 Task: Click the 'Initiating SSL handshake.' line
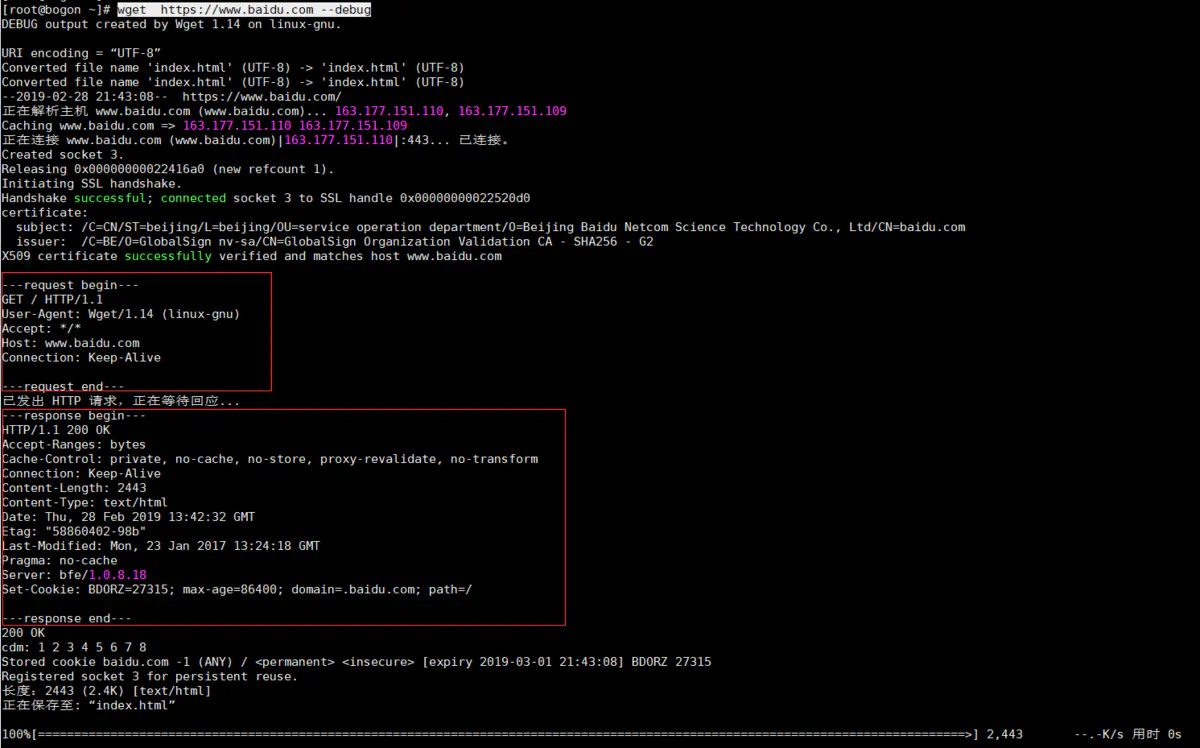pyautogui.click(x=92, y=184)
